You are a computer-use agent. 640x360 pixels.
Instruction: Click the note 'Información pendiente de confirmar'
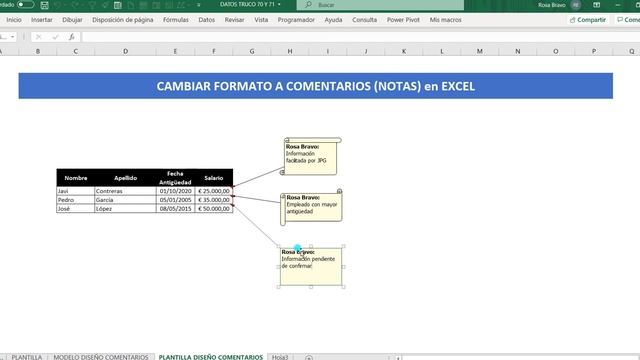(x=311, y=267)
